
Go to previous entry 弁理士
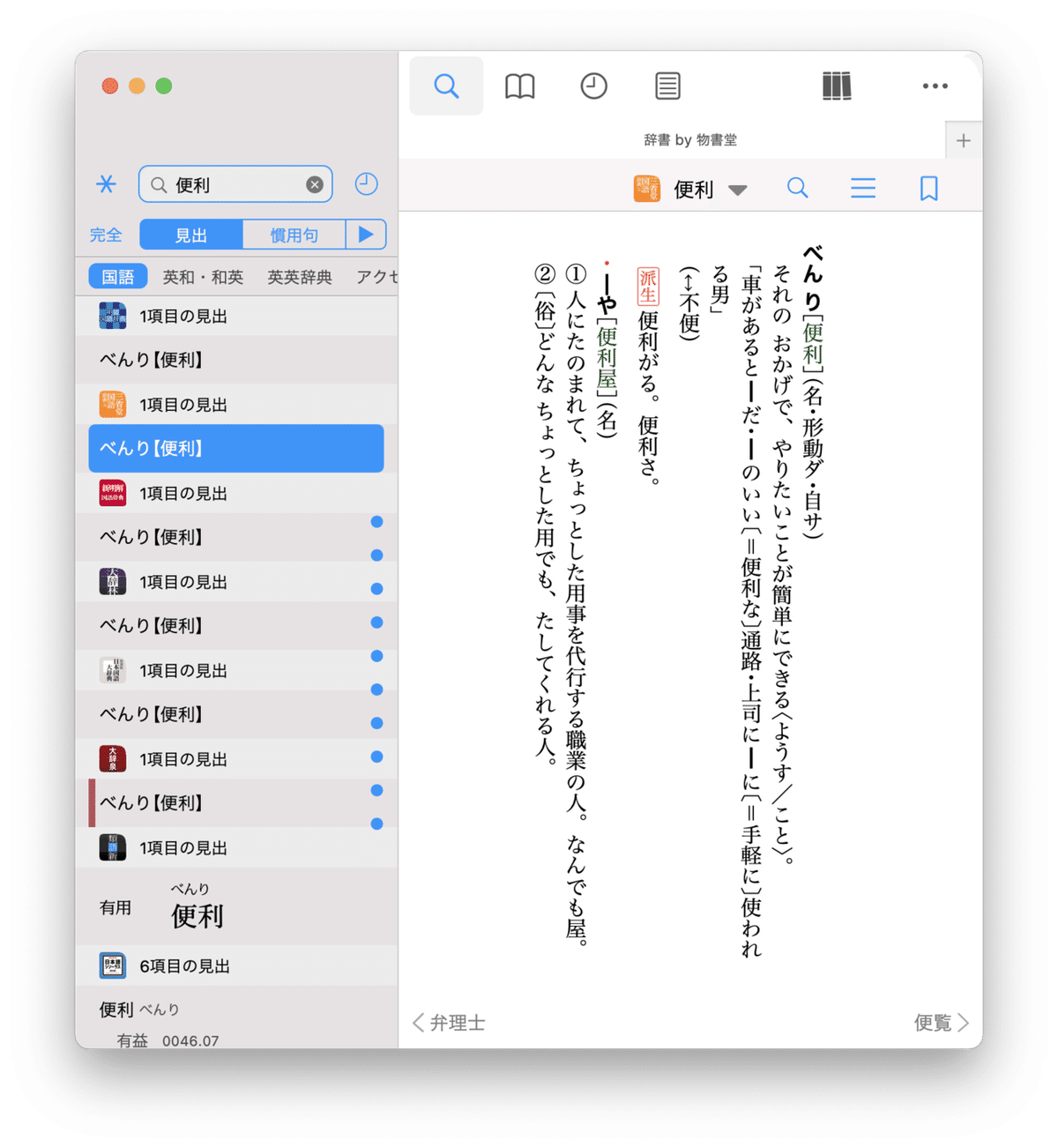[450, 1023]
